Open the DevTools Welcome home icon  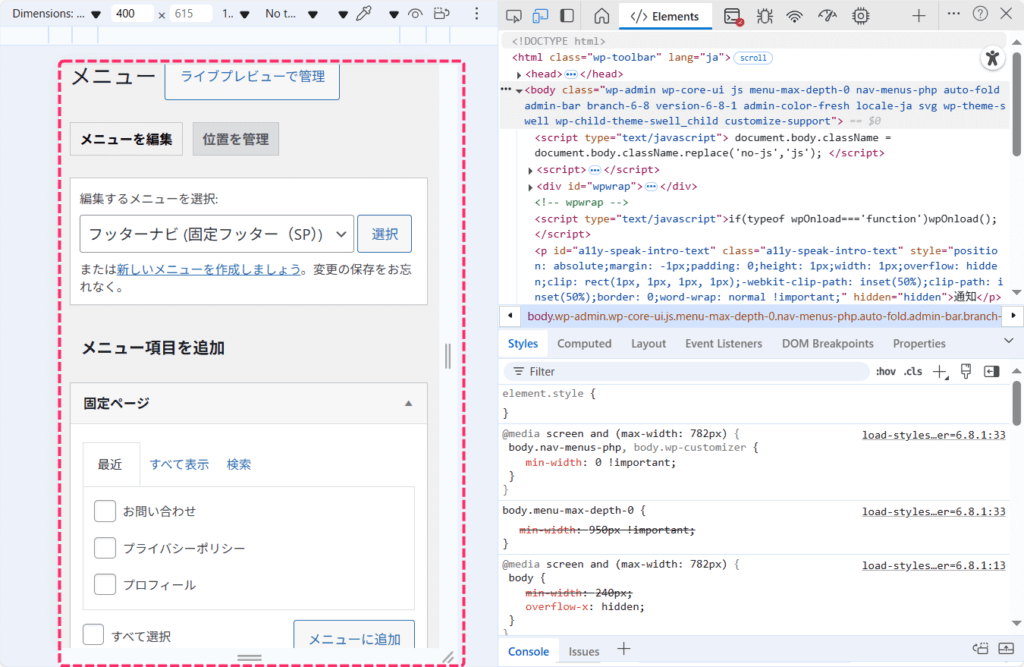(601, 16)
